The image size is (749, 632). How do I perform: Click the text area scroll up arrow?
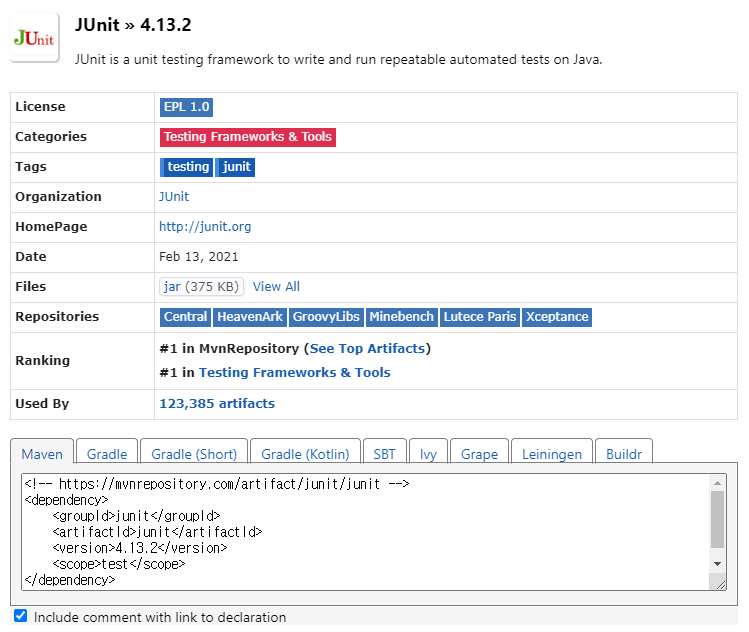pyautogui.click(x=717, y=483)
